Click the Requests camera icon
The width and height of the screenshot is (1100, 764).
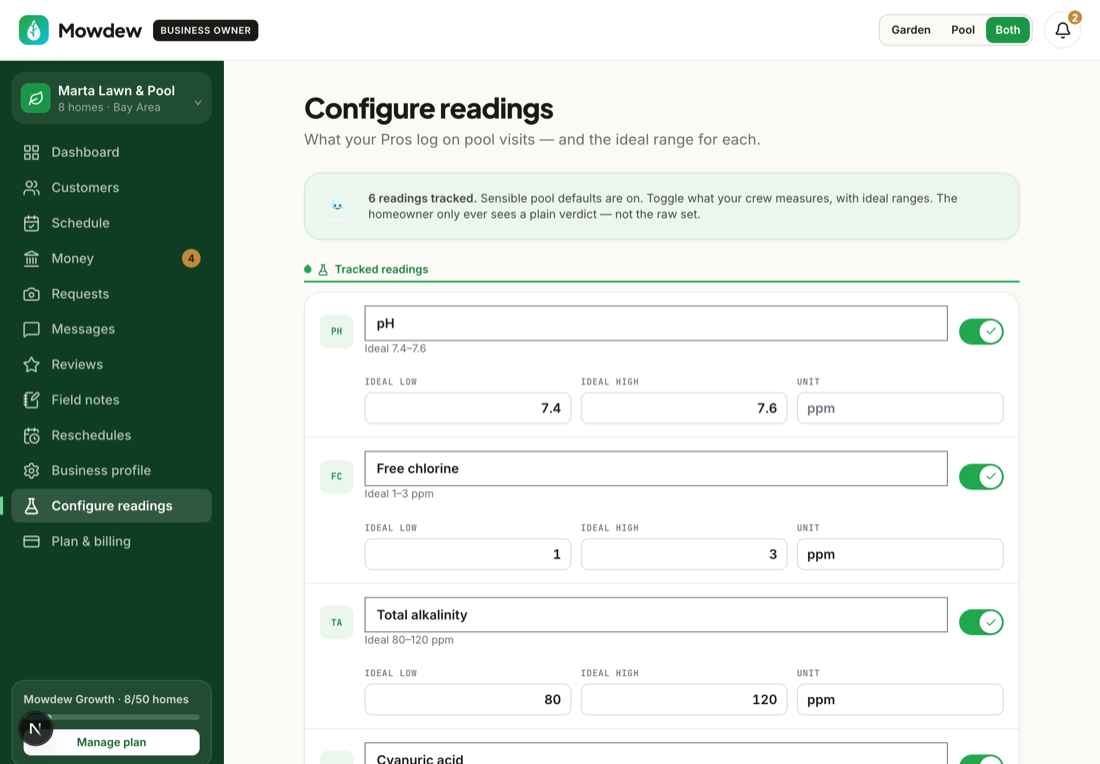pyautogui.click(x=32, y=294)
